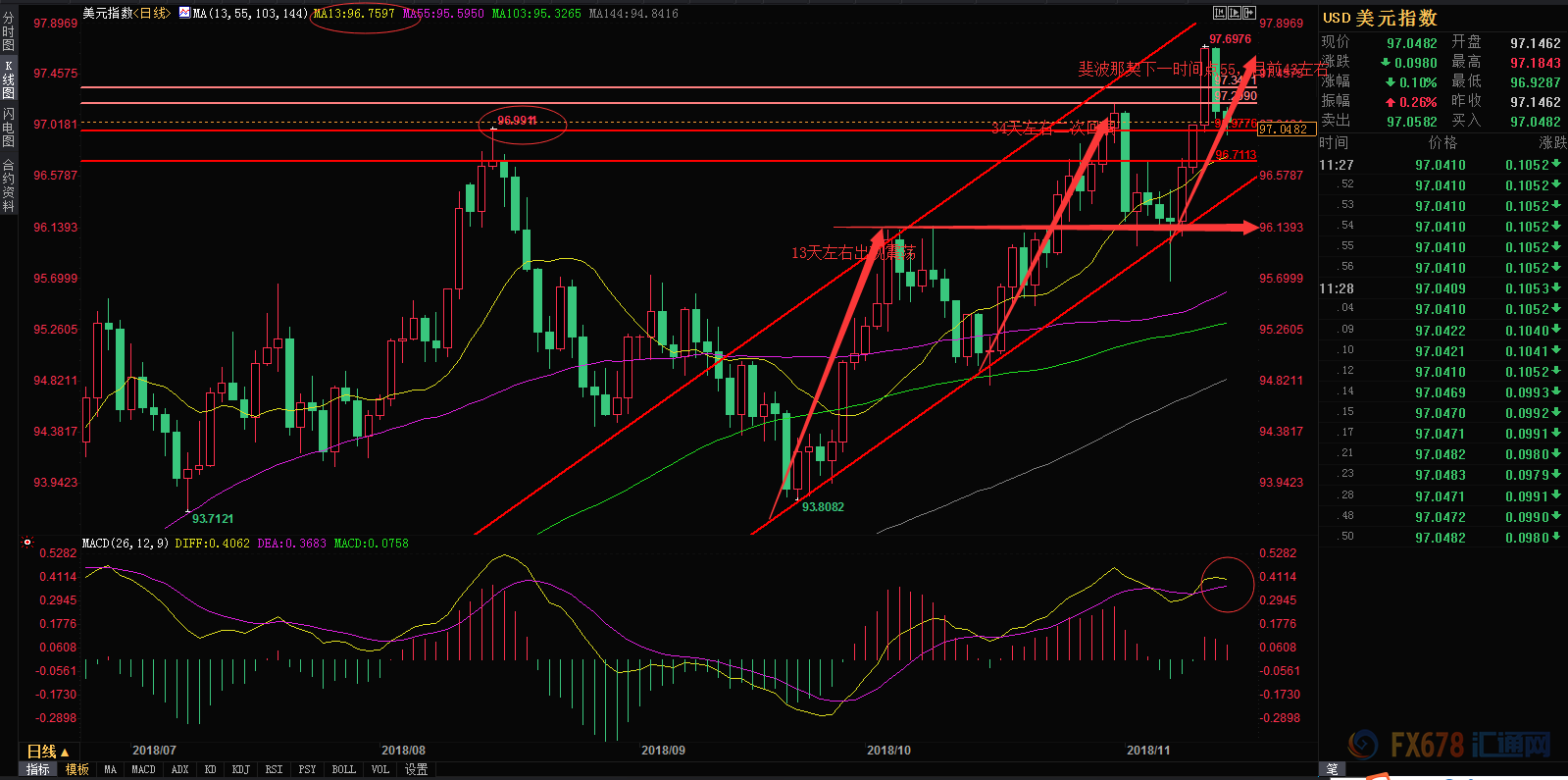Apply the BOLL indicator
Viewport: 1568px width, 780px height.
pos(343,770)
